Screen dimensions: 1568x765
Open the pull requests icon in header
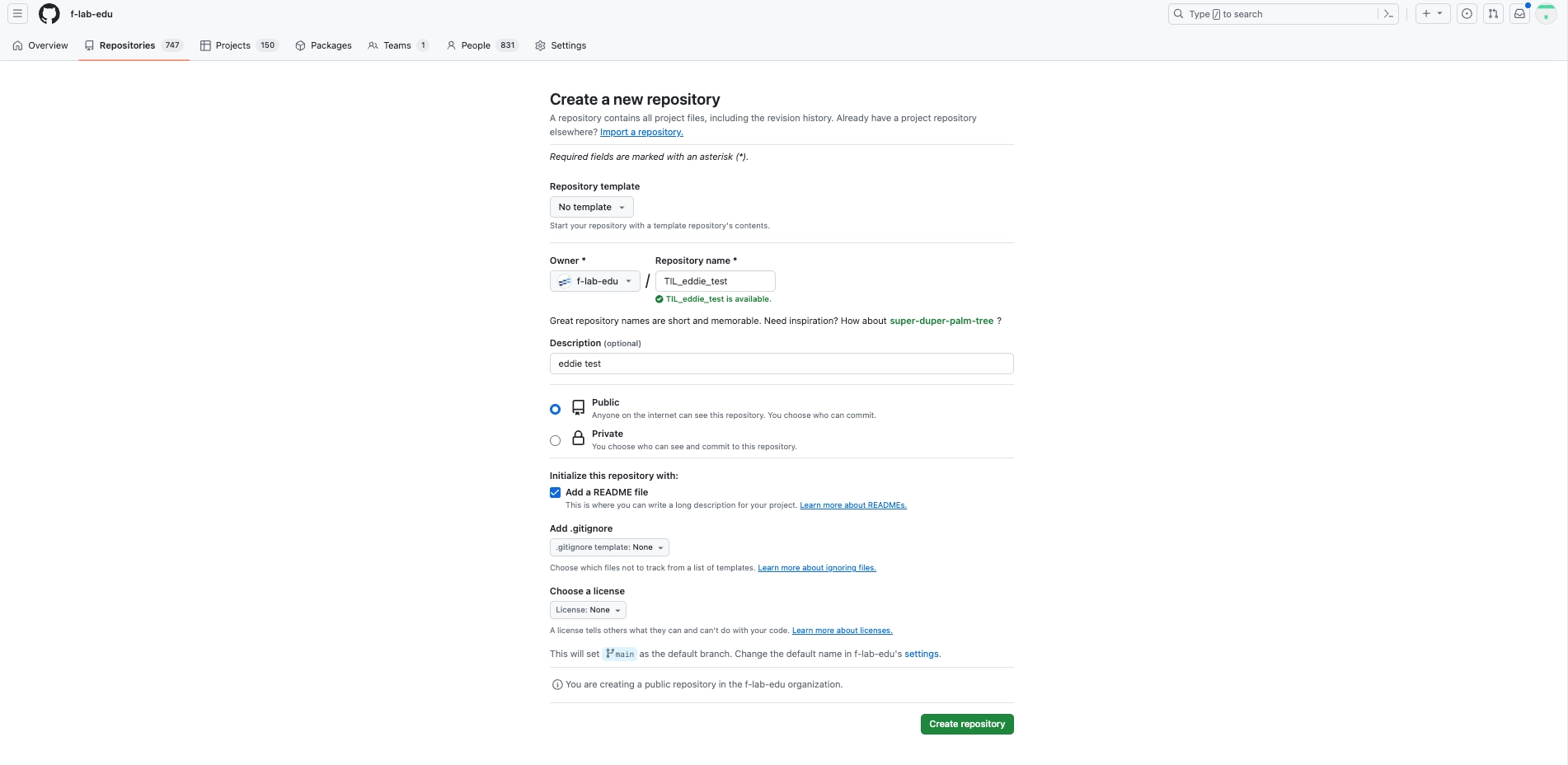point(1493,14)
